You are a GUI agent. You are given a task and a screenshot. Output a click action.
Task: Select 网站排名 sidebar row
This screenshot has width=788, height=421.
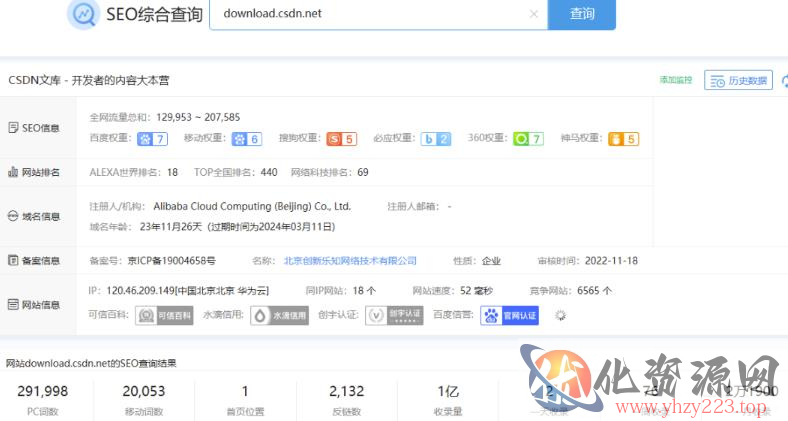[38, 172]
